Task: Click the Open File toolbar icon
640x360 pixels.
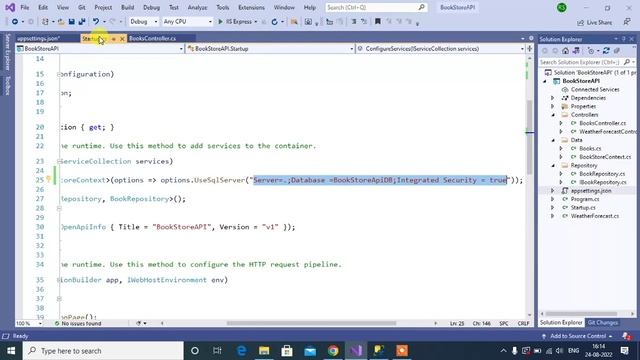Action: pyautogui.click(x=61, y=22)
